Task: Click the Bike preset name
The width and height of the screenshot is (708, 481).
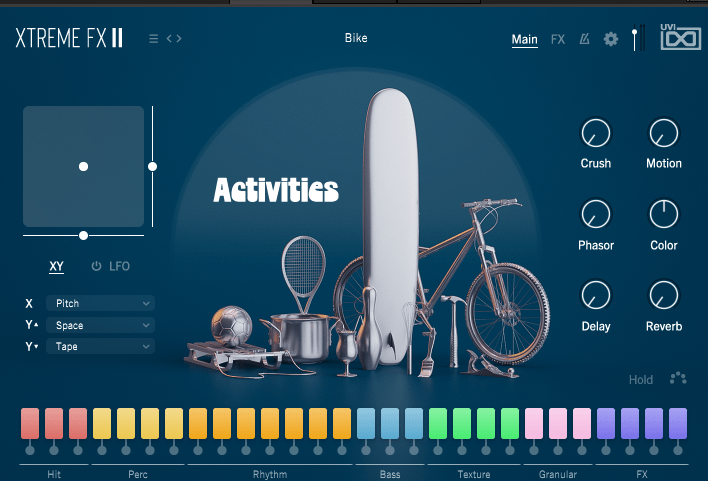Action: (x=356, y=38)
